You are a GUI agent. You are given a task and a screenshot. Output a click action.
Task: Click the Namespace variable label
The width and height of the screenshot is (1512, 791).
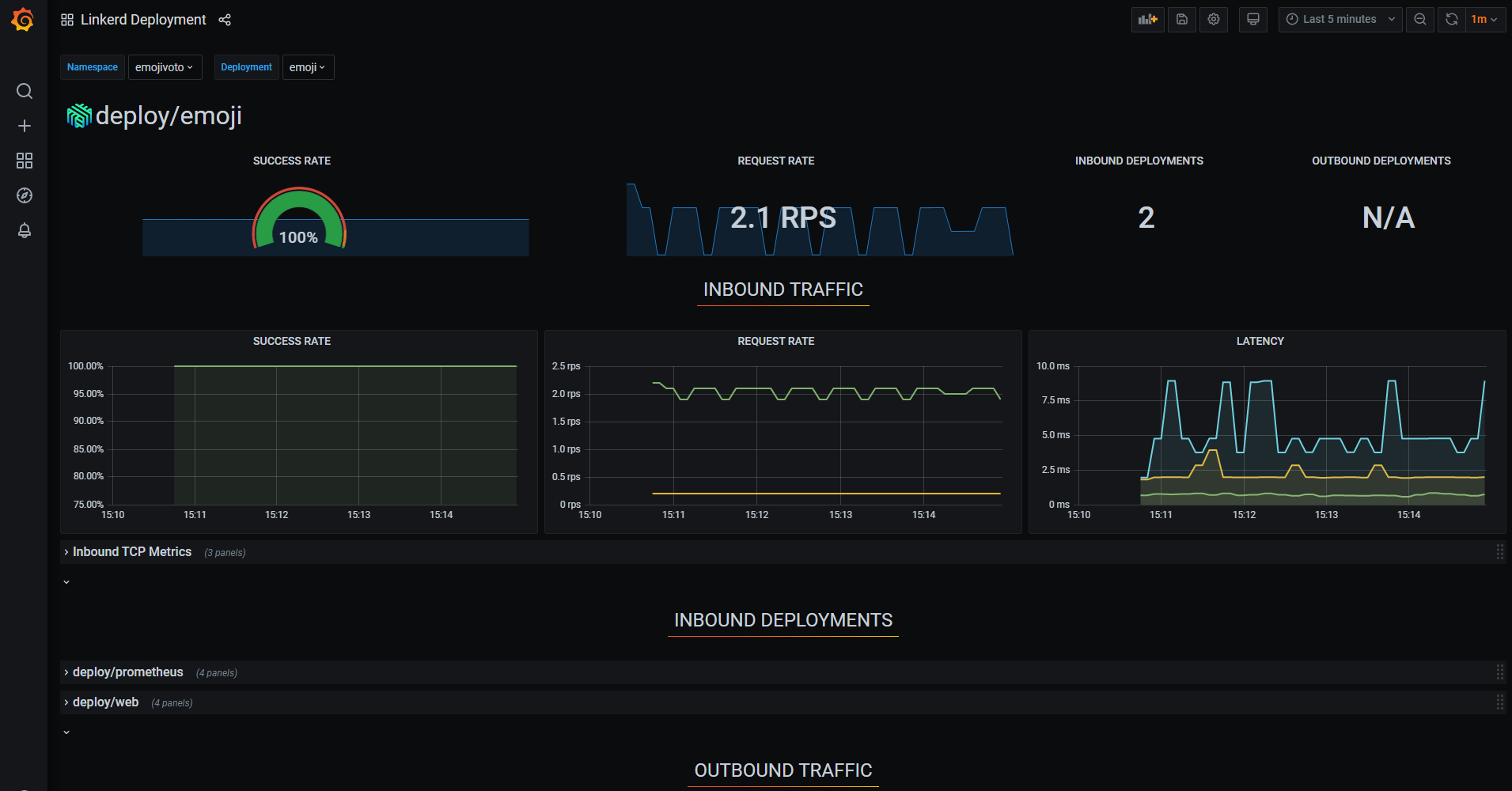[x=93, y=67]
